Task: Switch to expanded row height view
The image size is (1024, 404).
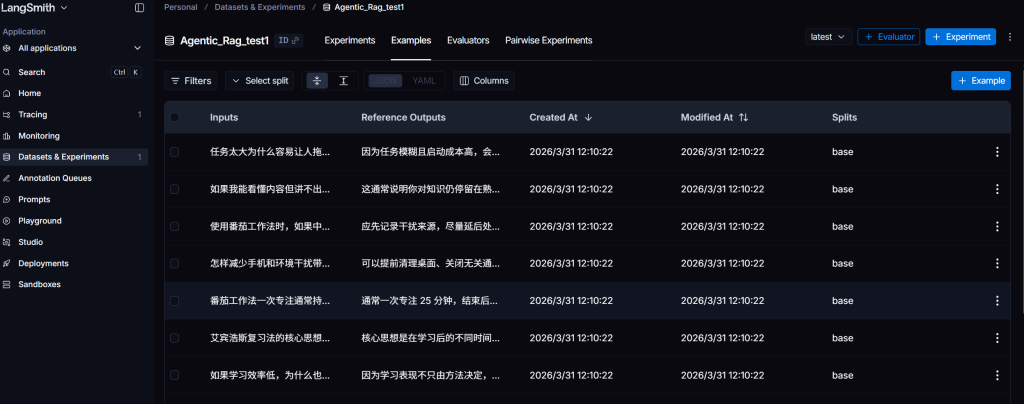Action: pyautogui.click(x=344, y=81)
